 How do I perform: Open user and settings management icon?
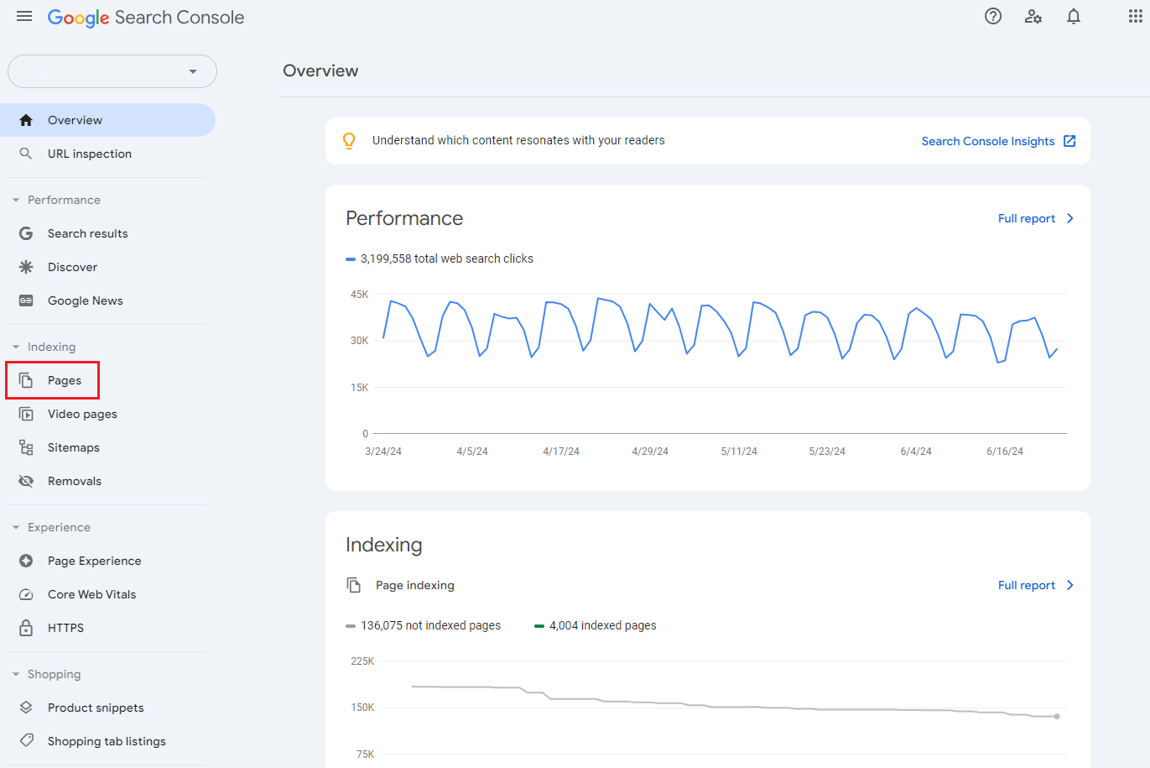1033,16
